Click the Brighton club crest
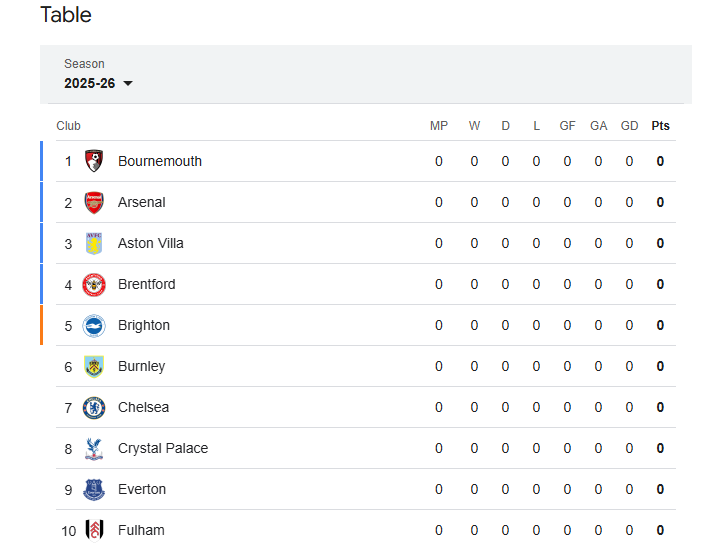Image resolution: width=702 pixels, height=546 pixels. coord(94,325)
